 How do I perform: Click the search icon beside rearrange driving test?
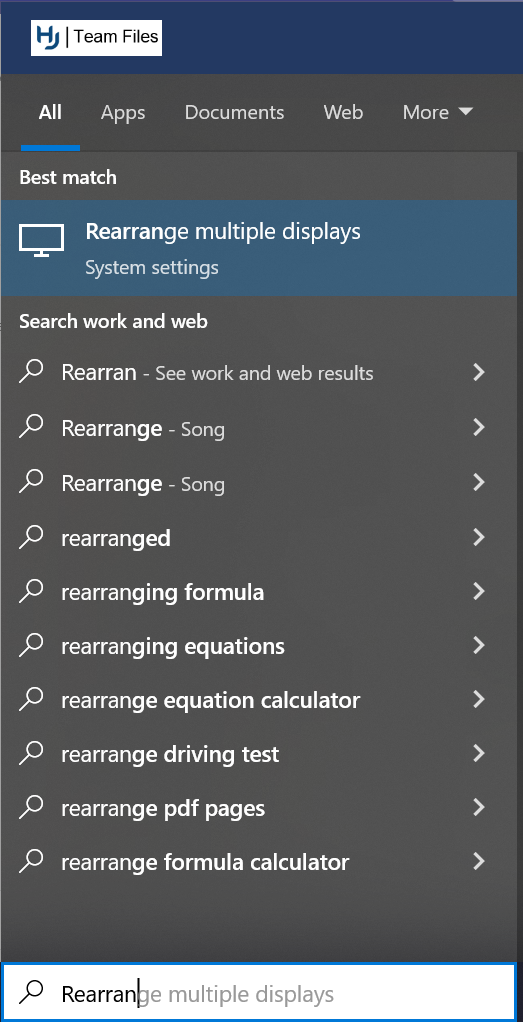[x=31, y=753]
